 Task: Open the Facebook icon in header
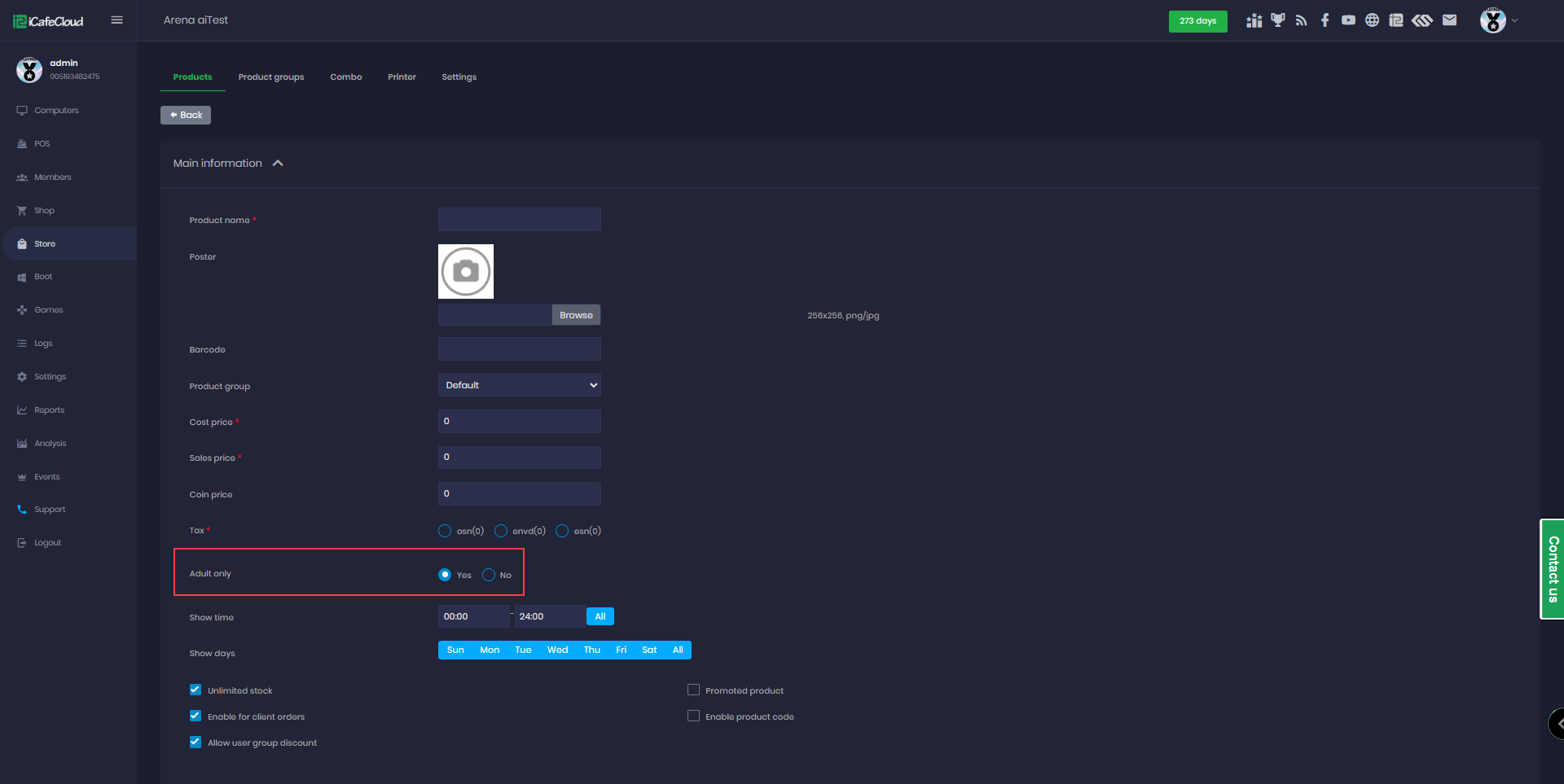click(x=1325, y=20)
